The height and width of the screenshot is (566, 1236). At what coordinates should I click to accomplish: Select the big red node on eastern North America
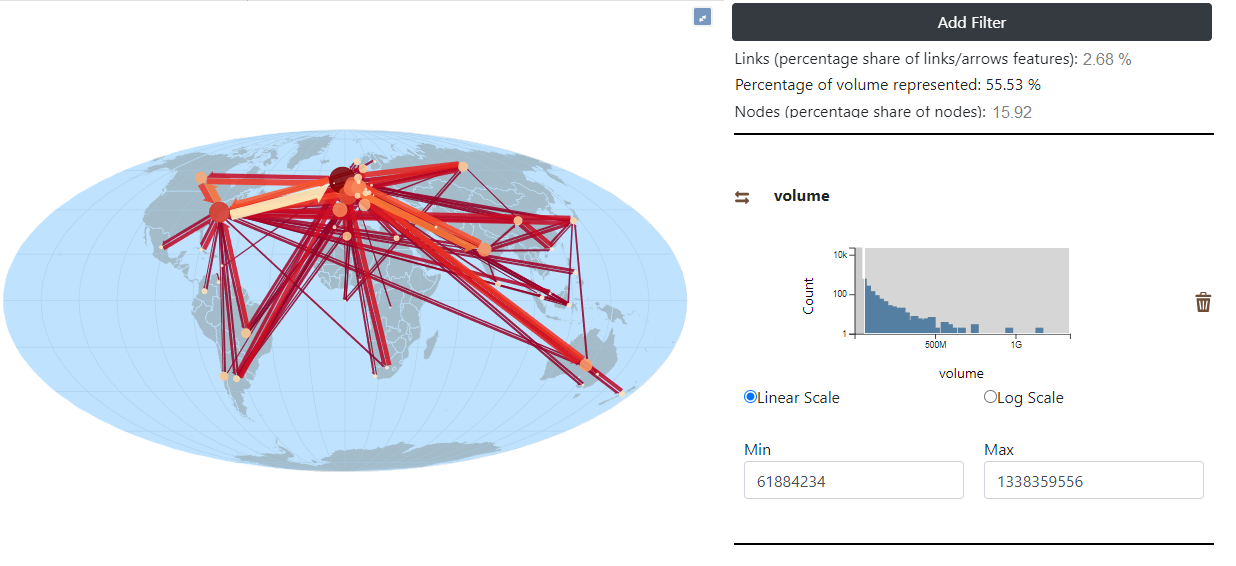220,212
